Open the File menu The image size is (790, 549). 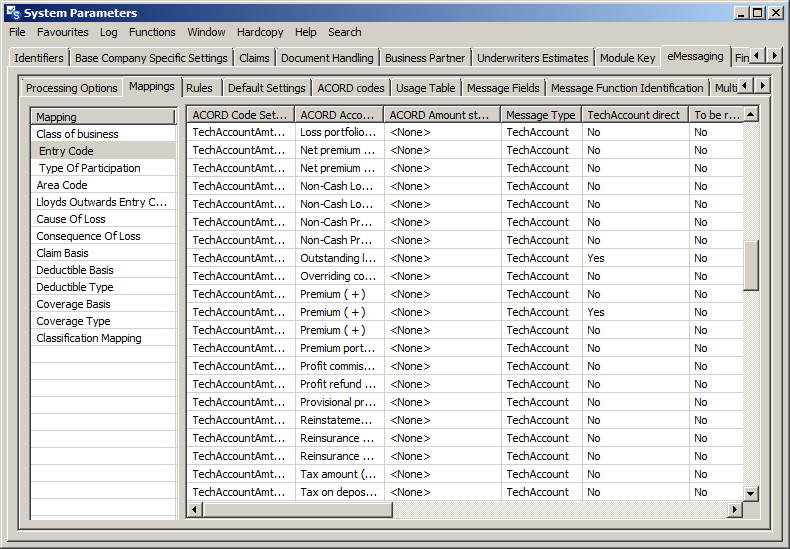[x=17, y=32]
